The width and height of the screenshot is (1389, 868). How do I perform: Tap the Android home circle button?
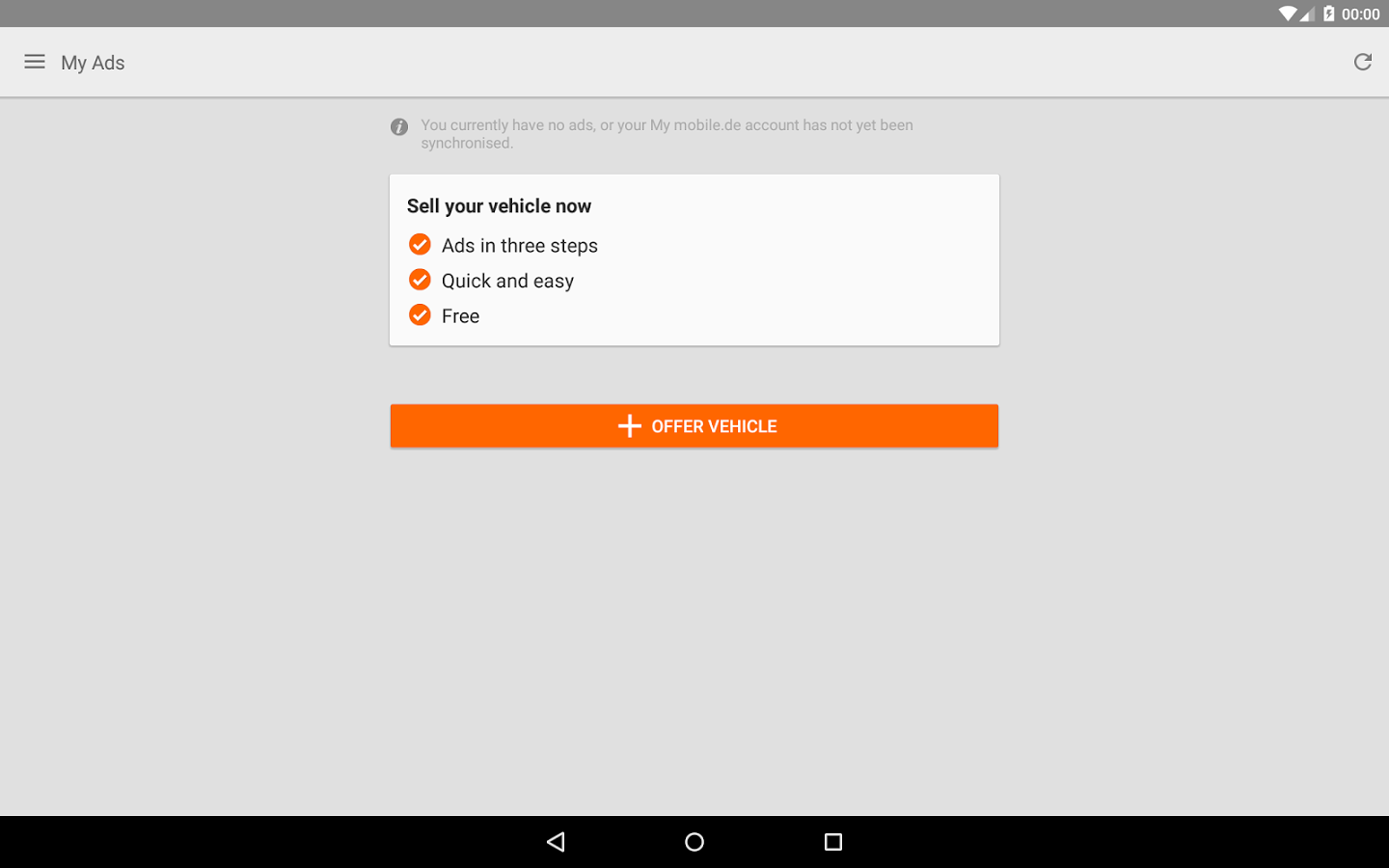click(x=694, y=842)
